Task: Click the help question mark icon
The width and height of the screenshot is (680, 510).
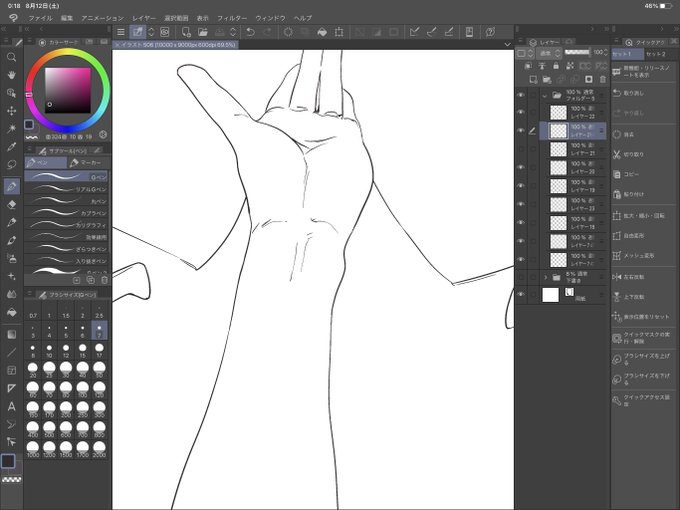Action: 490,32
